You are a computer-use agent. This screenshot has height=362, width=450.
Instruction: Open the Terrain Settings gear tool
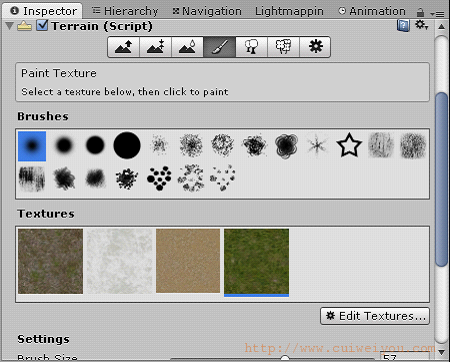(x=315, y=47)
